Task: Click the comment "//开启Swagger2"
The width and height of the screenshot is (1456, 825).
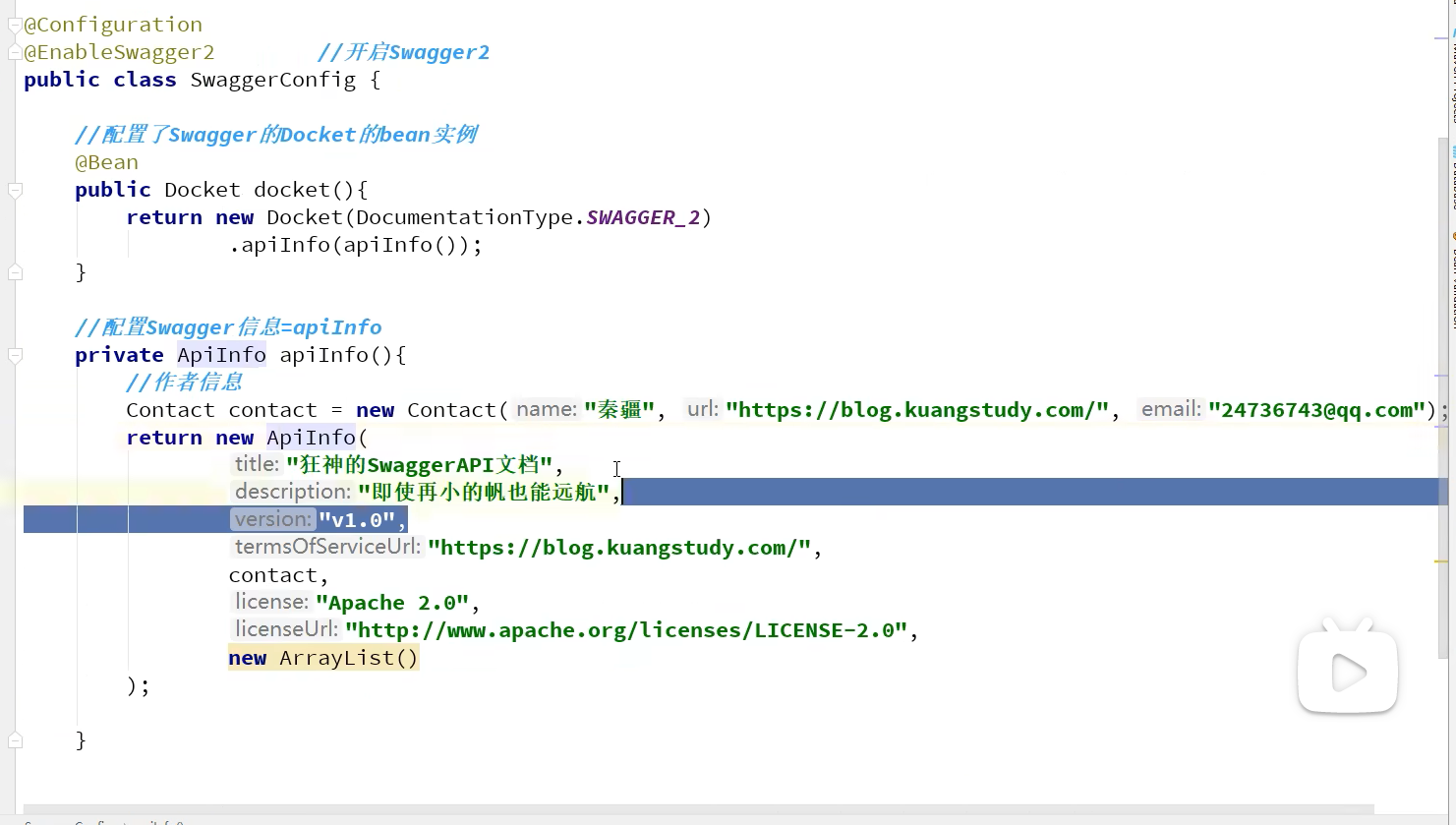Action: [403, 52]
